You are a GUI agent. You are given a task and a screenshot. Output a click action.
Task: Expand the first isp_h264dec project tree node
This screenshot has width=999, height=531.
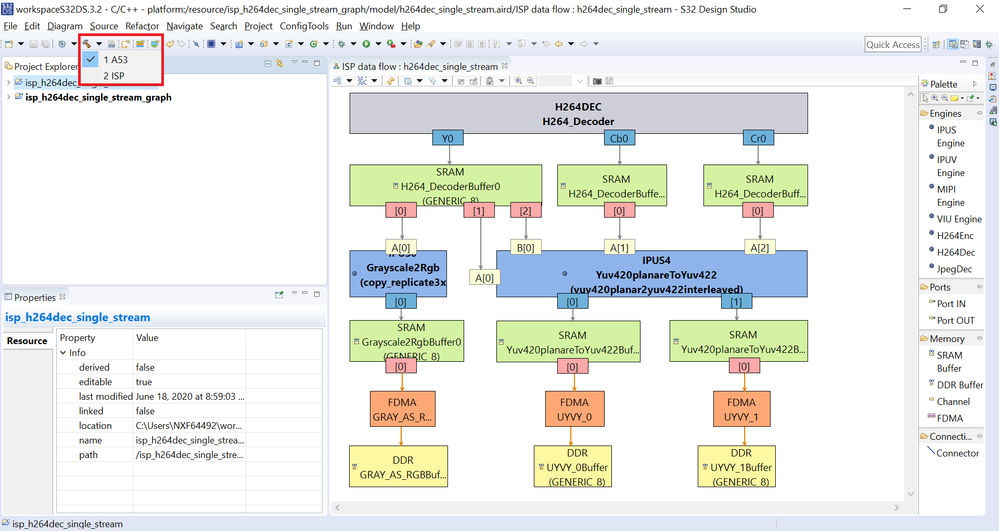coord(8,83)
